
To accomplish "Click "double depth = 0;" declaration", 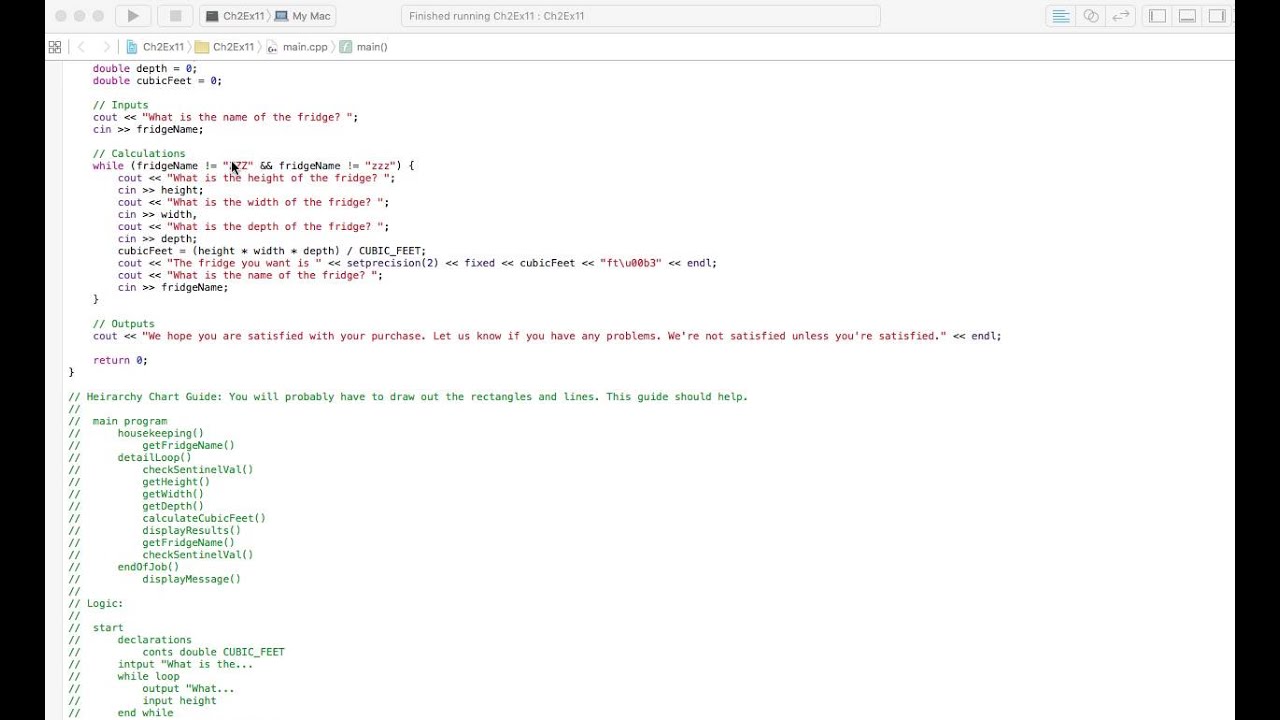I will [145, 69].
